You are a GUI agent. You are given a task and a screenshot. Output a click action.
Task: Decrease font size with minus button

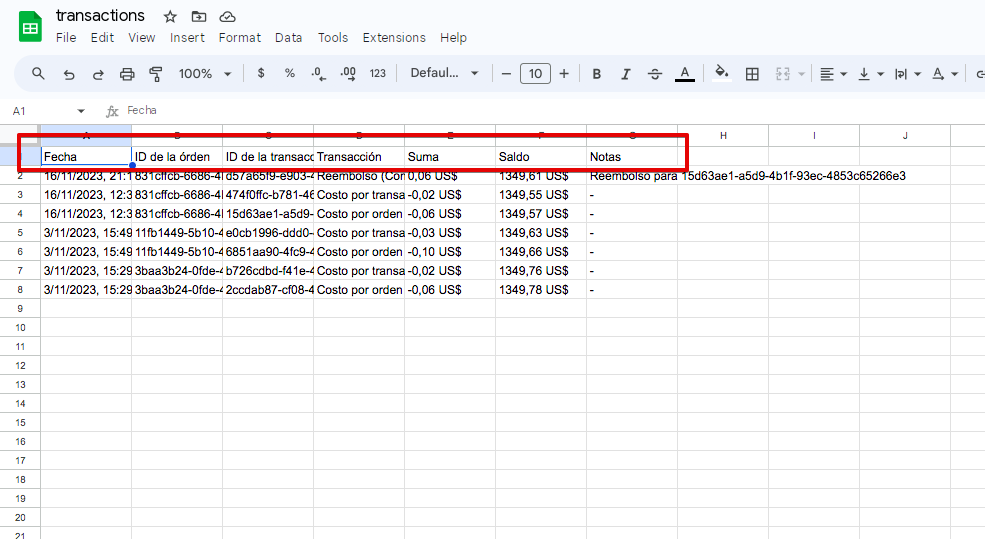[506, 74]
